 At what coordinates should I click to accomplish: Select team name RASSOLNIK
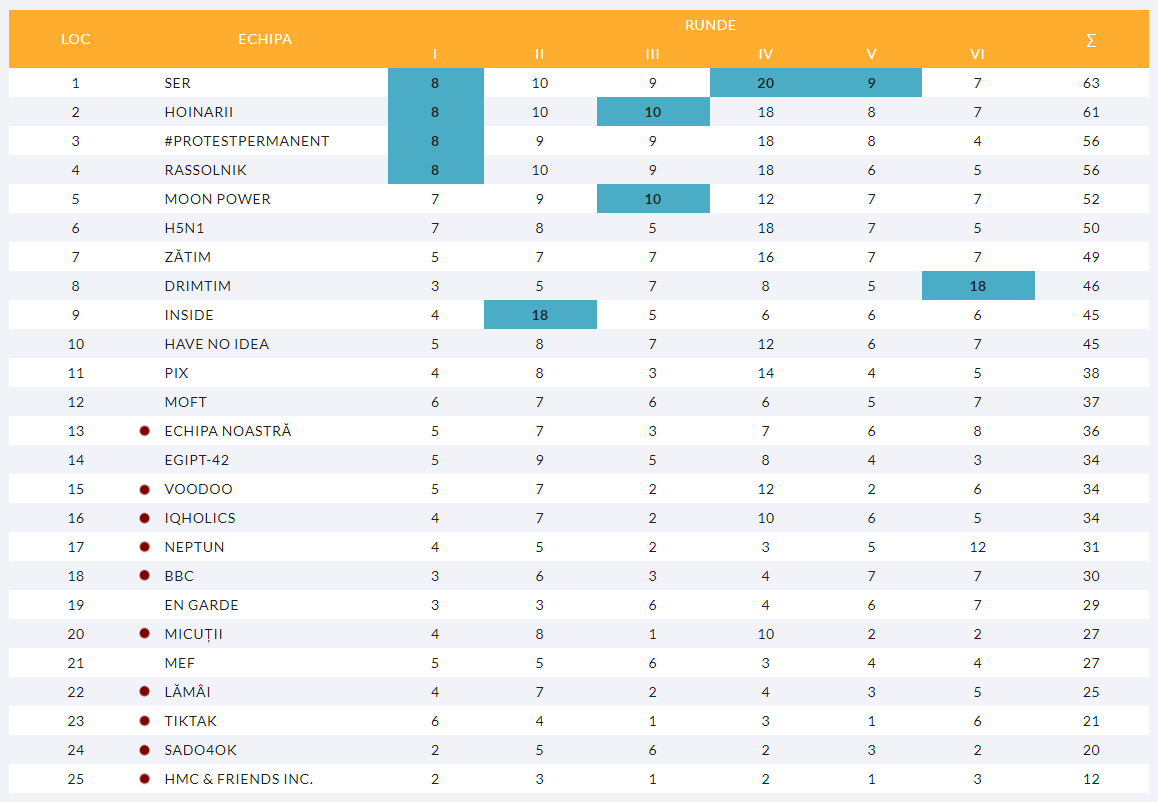(x=205, y=170)
